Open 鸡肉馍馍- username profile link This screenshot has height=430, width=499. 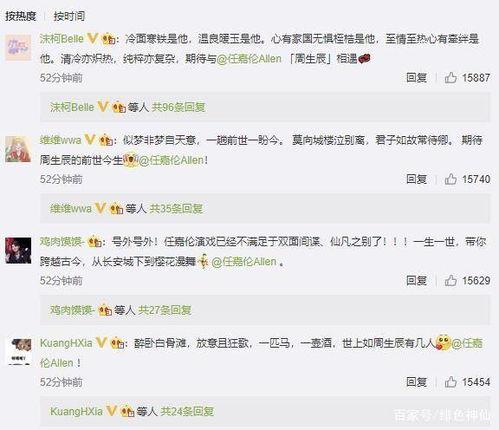(x=62, y=241)
